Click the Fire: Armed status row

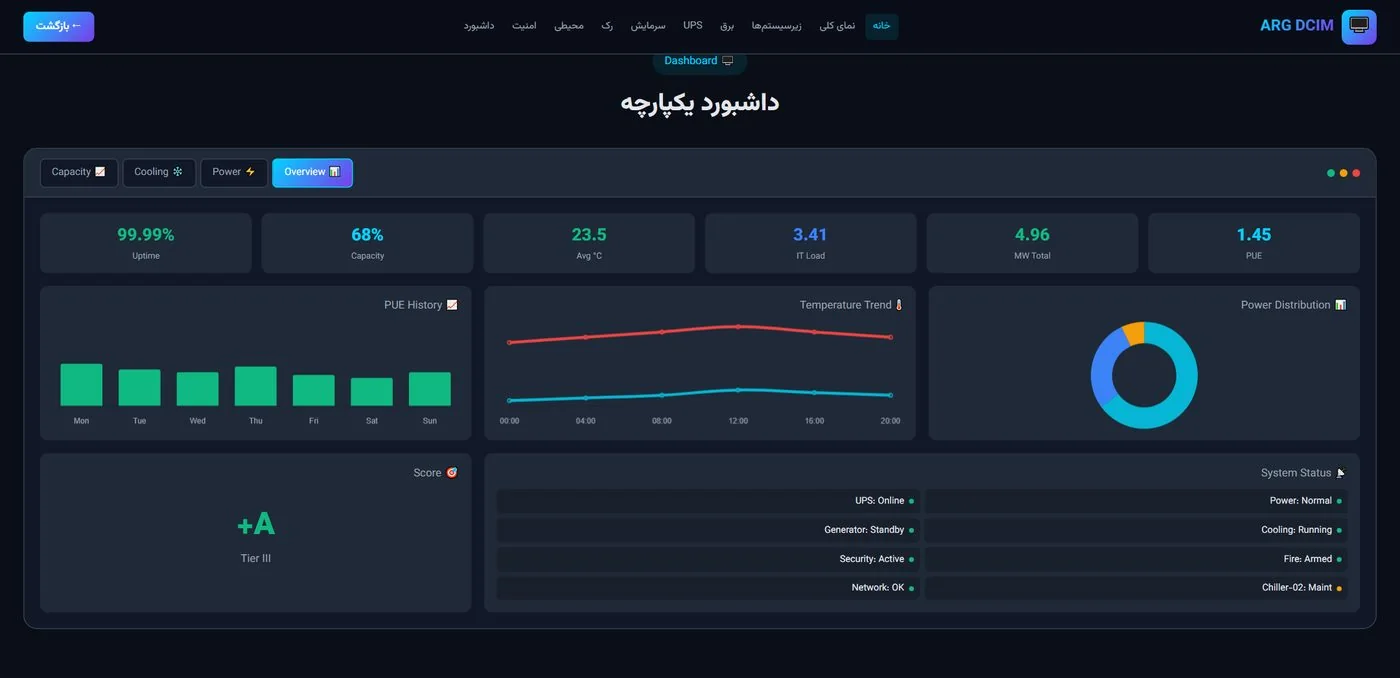click(x=1136, y=559)
